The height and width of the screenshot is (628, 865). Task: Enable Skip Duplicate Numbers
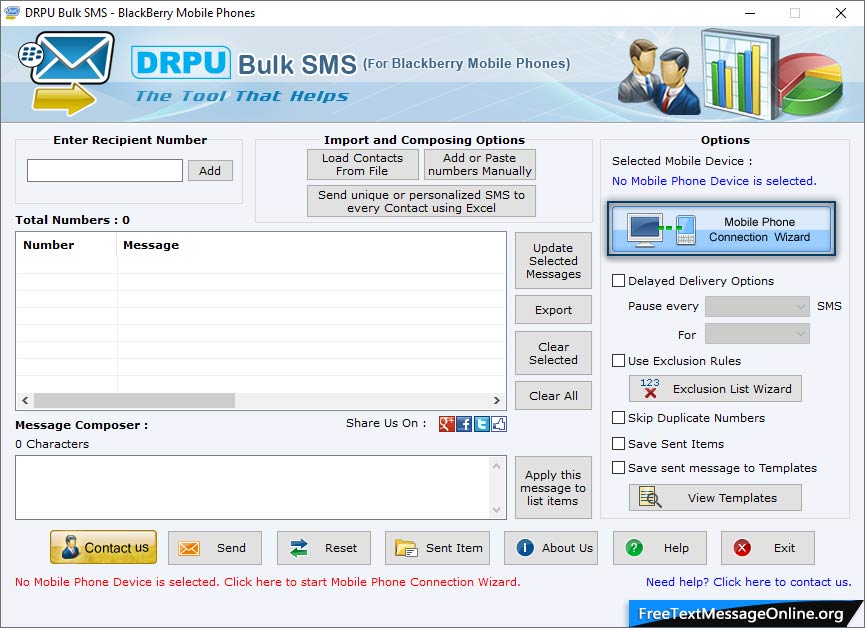[618, 417]
